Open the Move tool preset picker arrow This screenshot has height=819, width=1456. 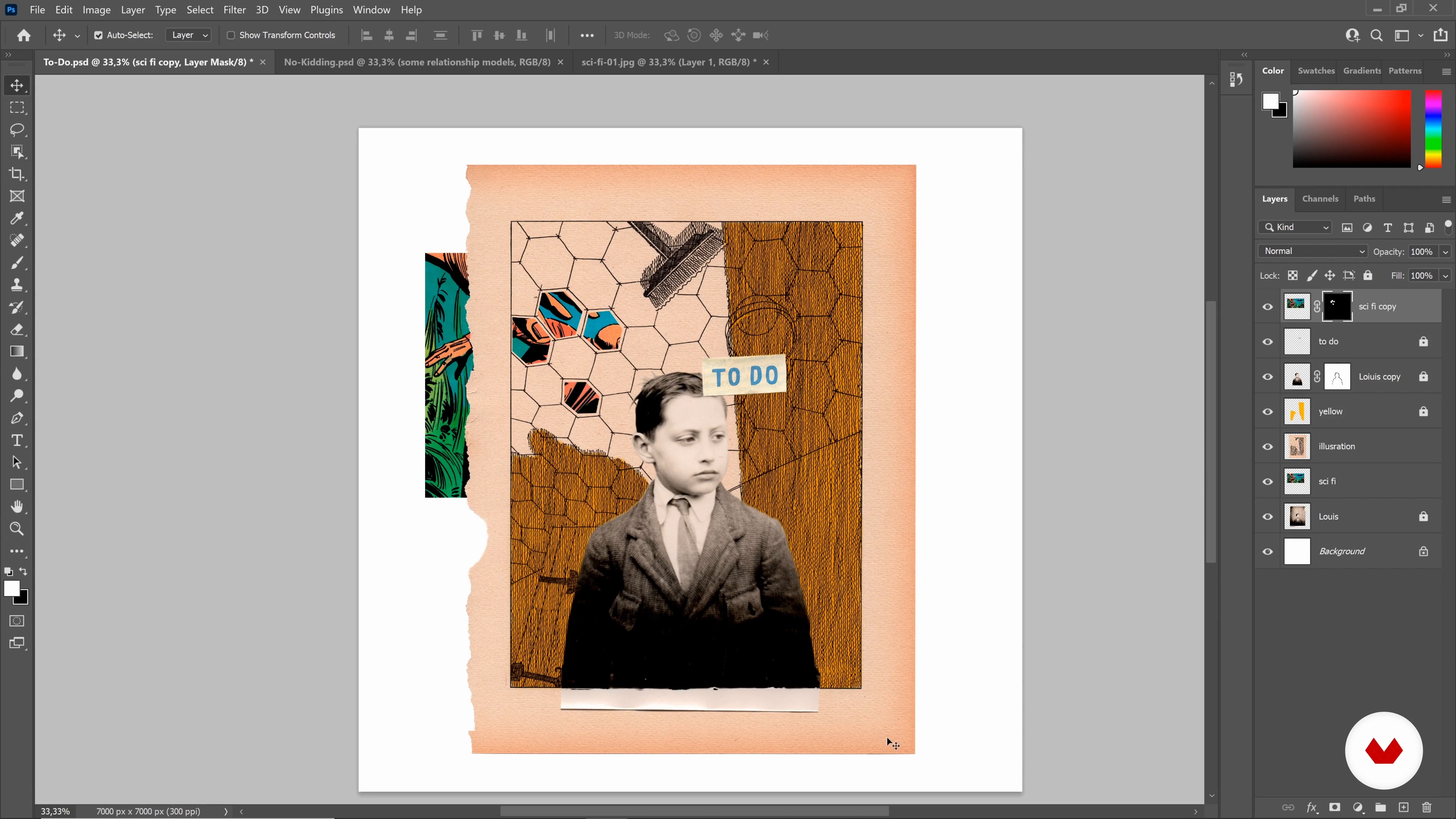point(77,36)
